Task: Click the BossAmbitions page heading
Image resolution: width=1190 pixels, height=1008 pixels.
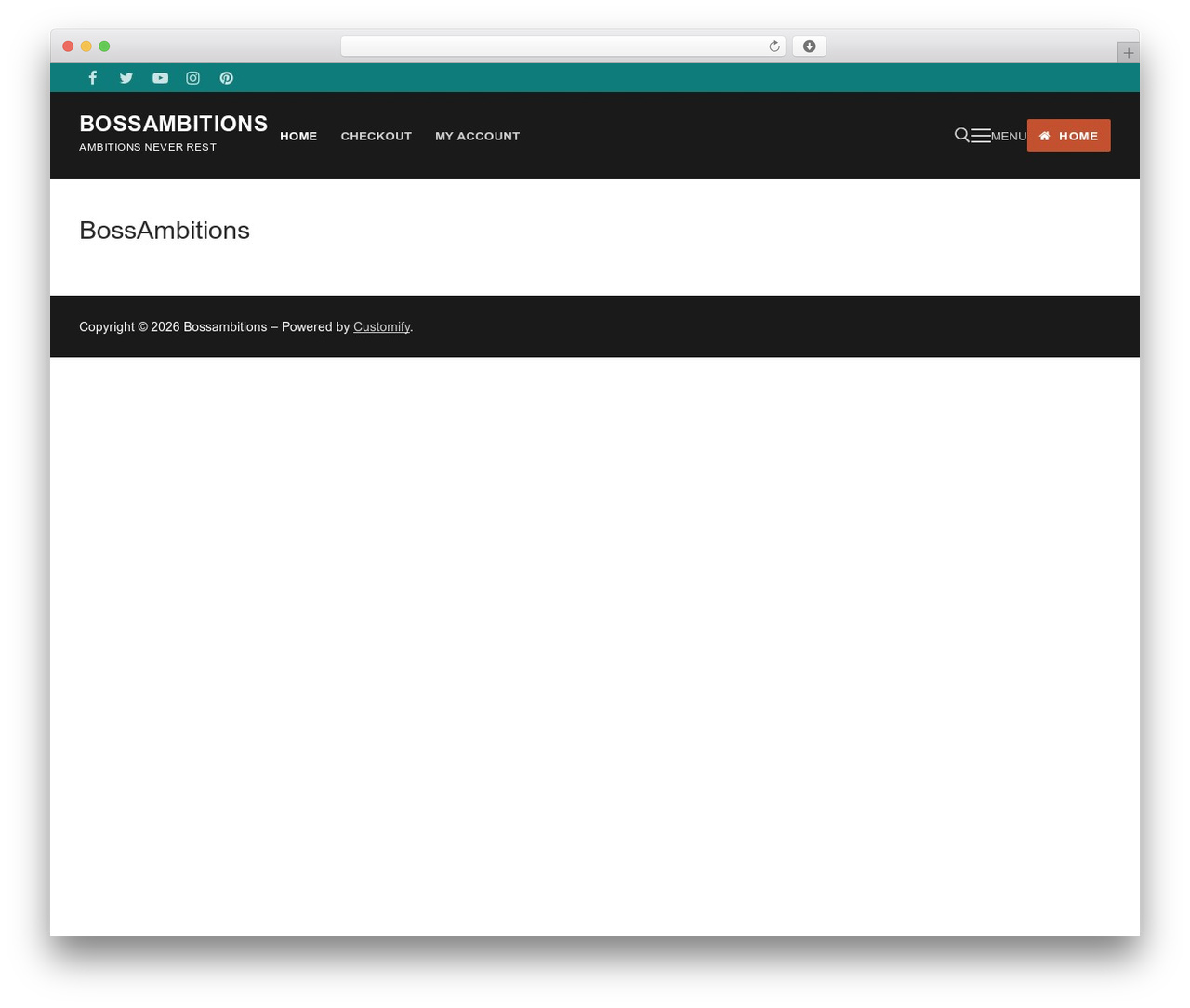Action: coord(165,231)
